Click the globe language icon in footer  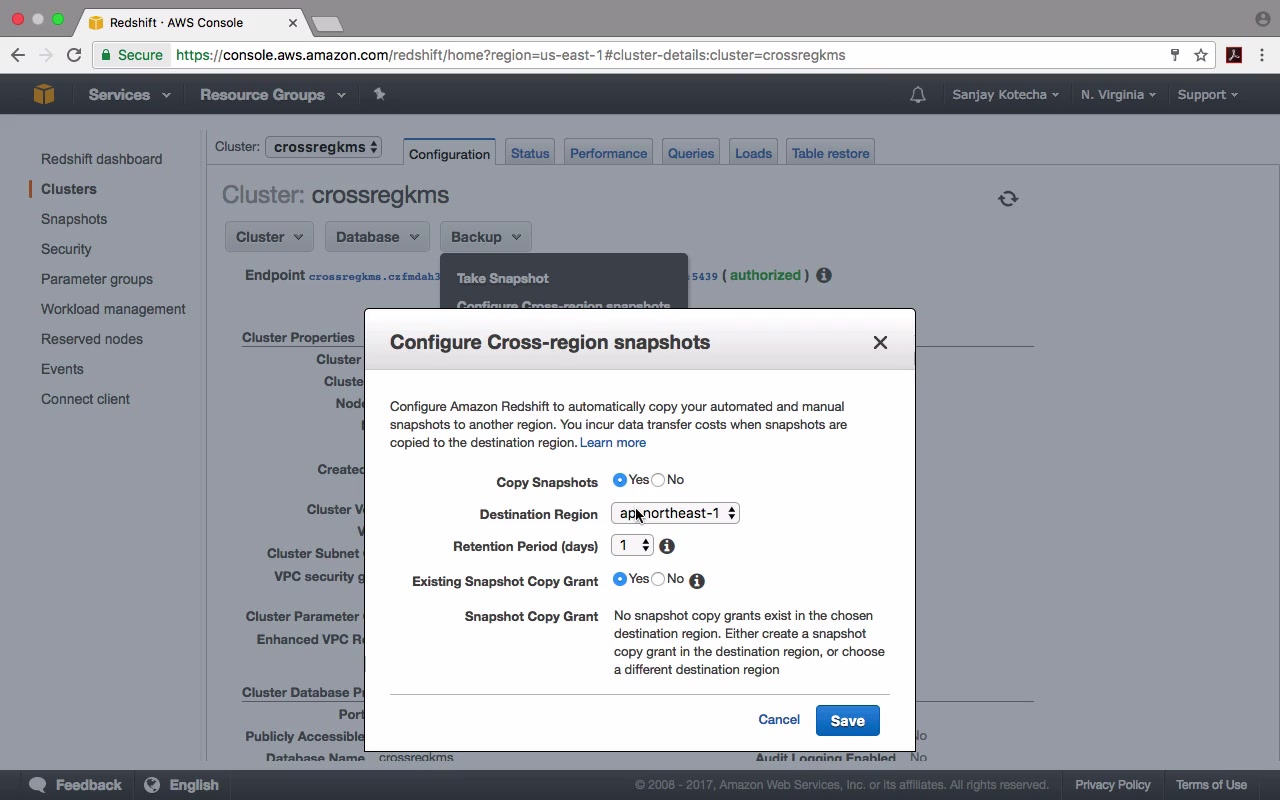click(152, 785)
